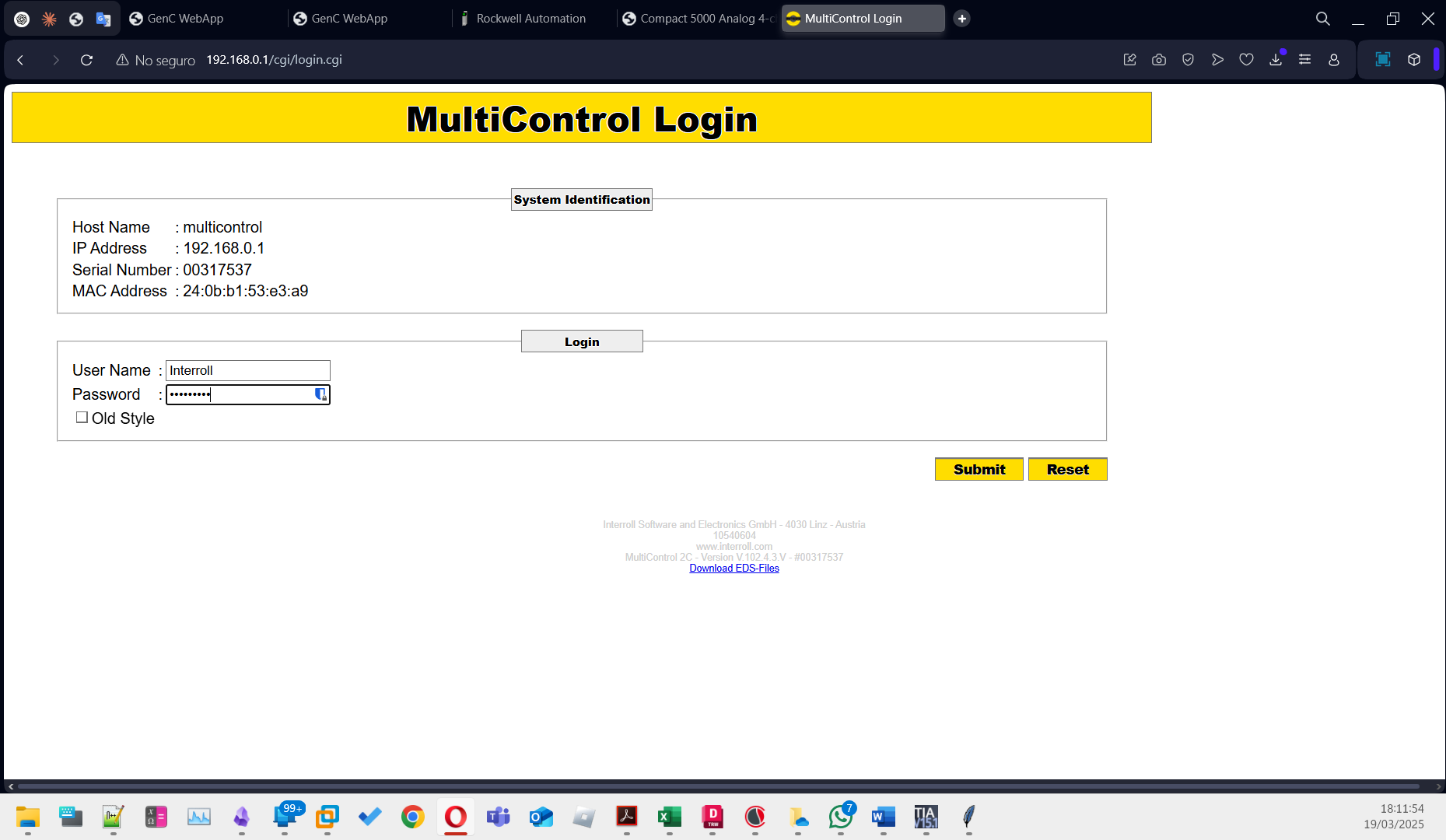Open Microsoft Teams from taskbar
1446x840 pixels.
pos(499,817)
